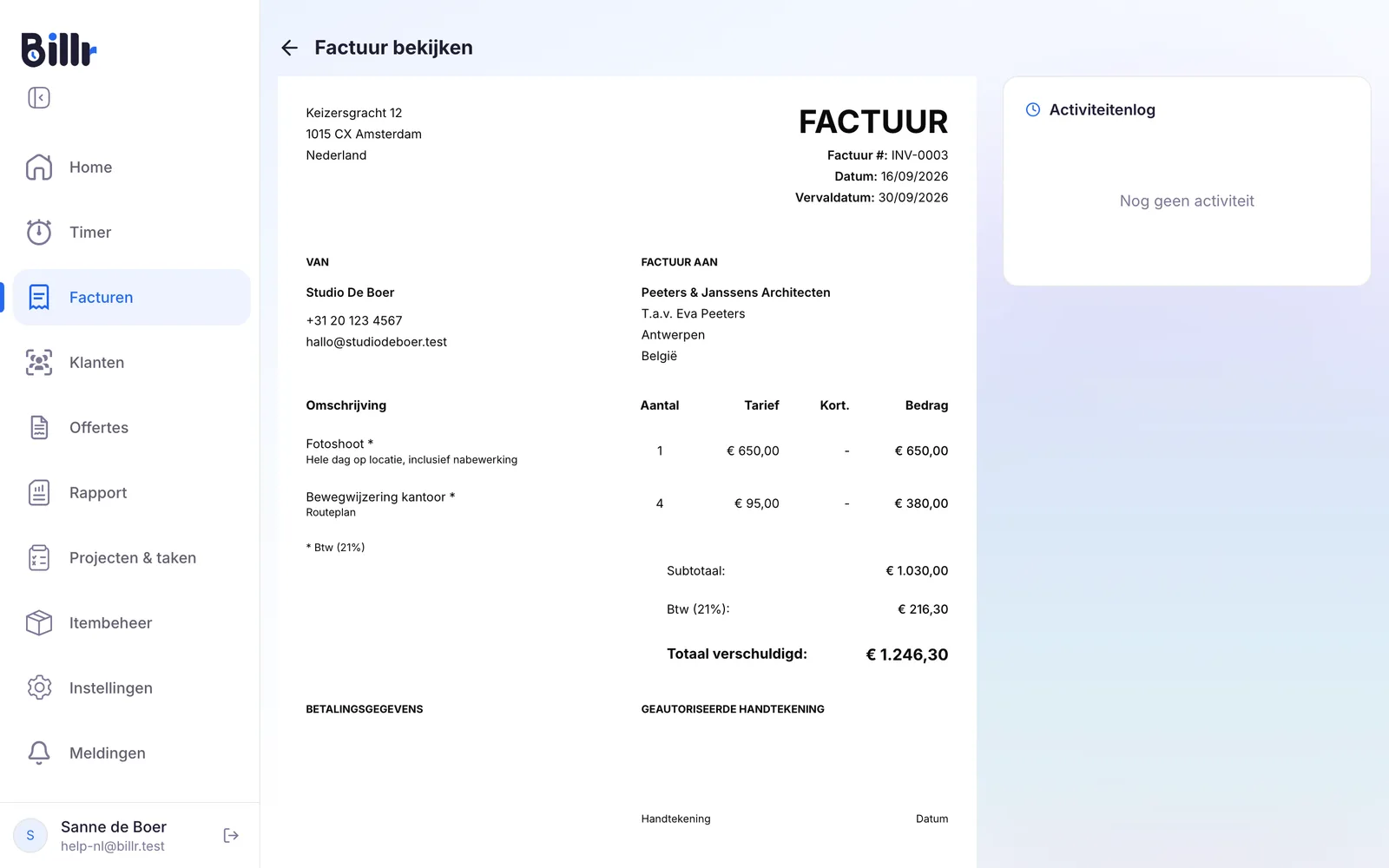Click the logout icon beside Sanne de Boer
The width and height of the screenshot is (1389, 868).
coord(231,835)
